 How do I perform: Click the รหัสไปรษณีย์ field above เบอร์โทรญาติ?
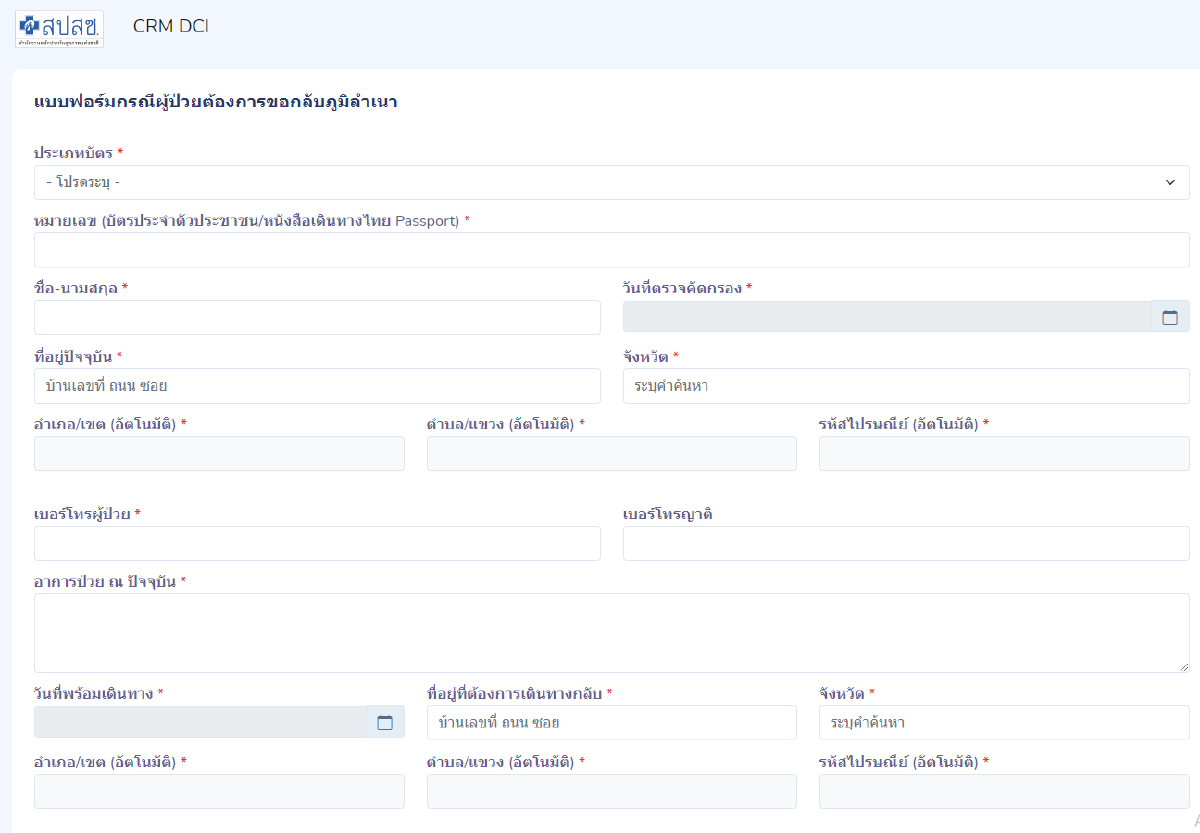coord(1004,453)
